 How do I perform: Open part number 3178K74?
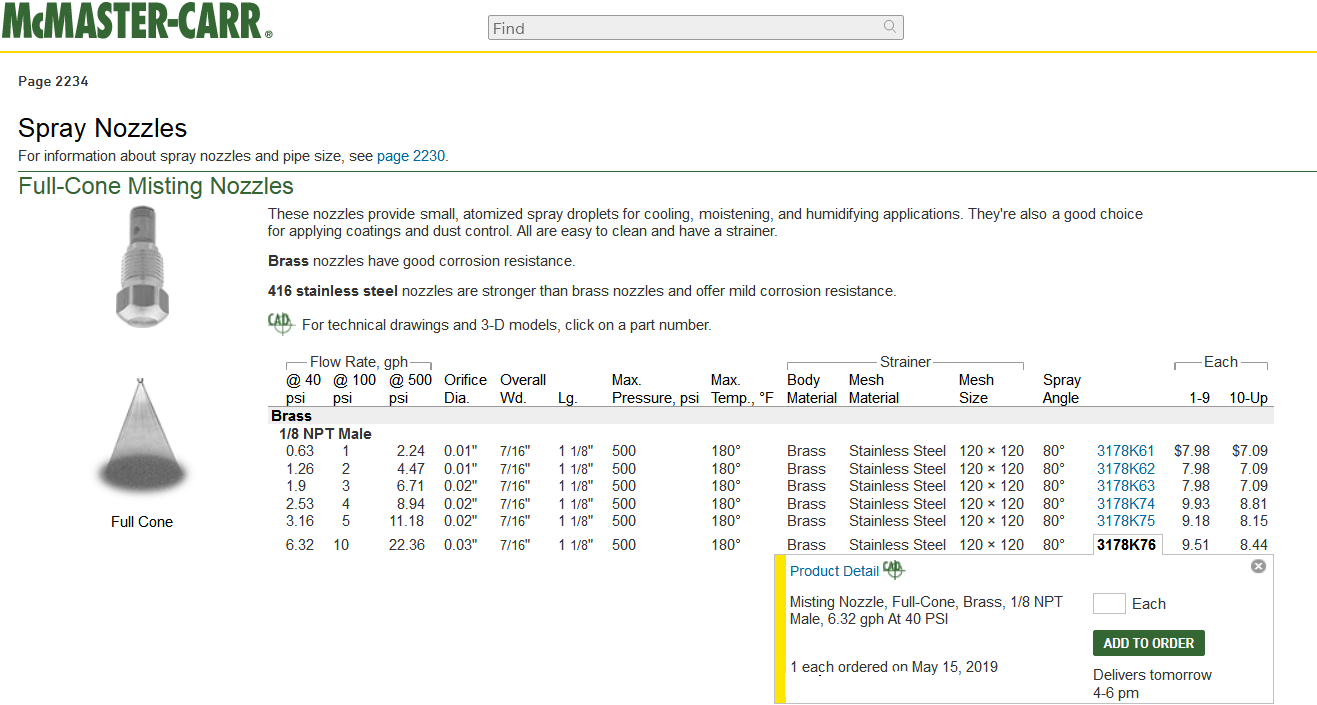click(1125, 504)
